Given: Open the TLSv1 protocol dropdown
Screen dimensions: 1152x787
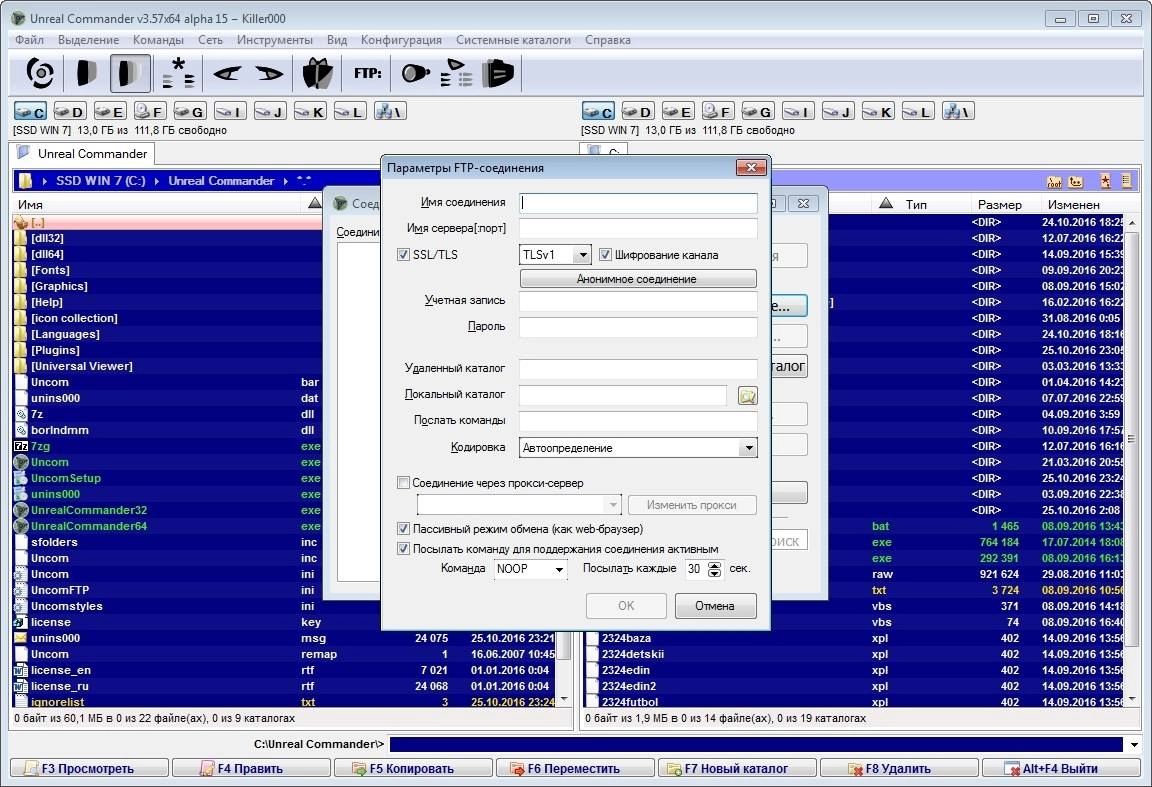Looking at the screenshot, I should coord(582,255).
